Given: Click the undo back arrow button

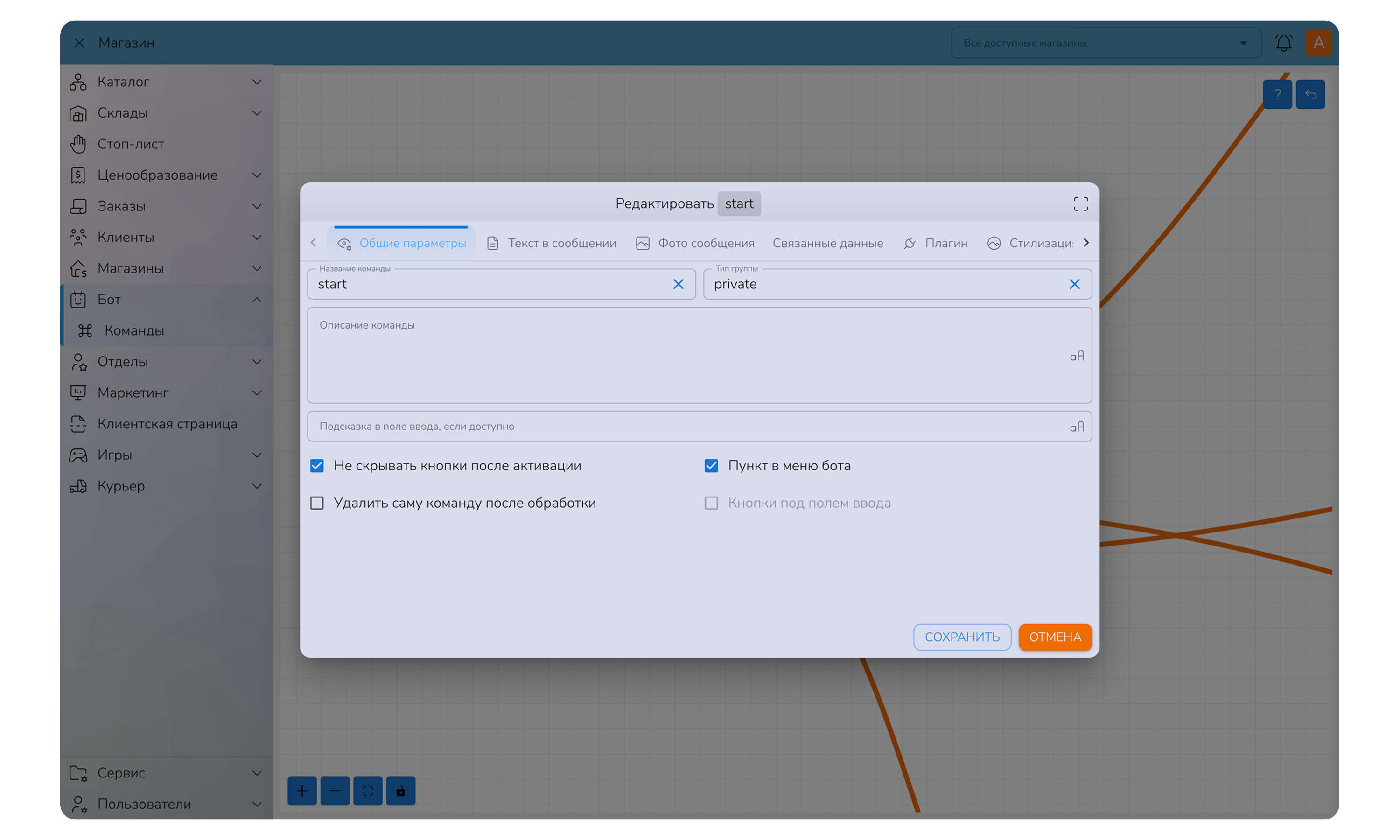Looking at the screenshot, I should pyautogui.click(x=1310, y=94).
